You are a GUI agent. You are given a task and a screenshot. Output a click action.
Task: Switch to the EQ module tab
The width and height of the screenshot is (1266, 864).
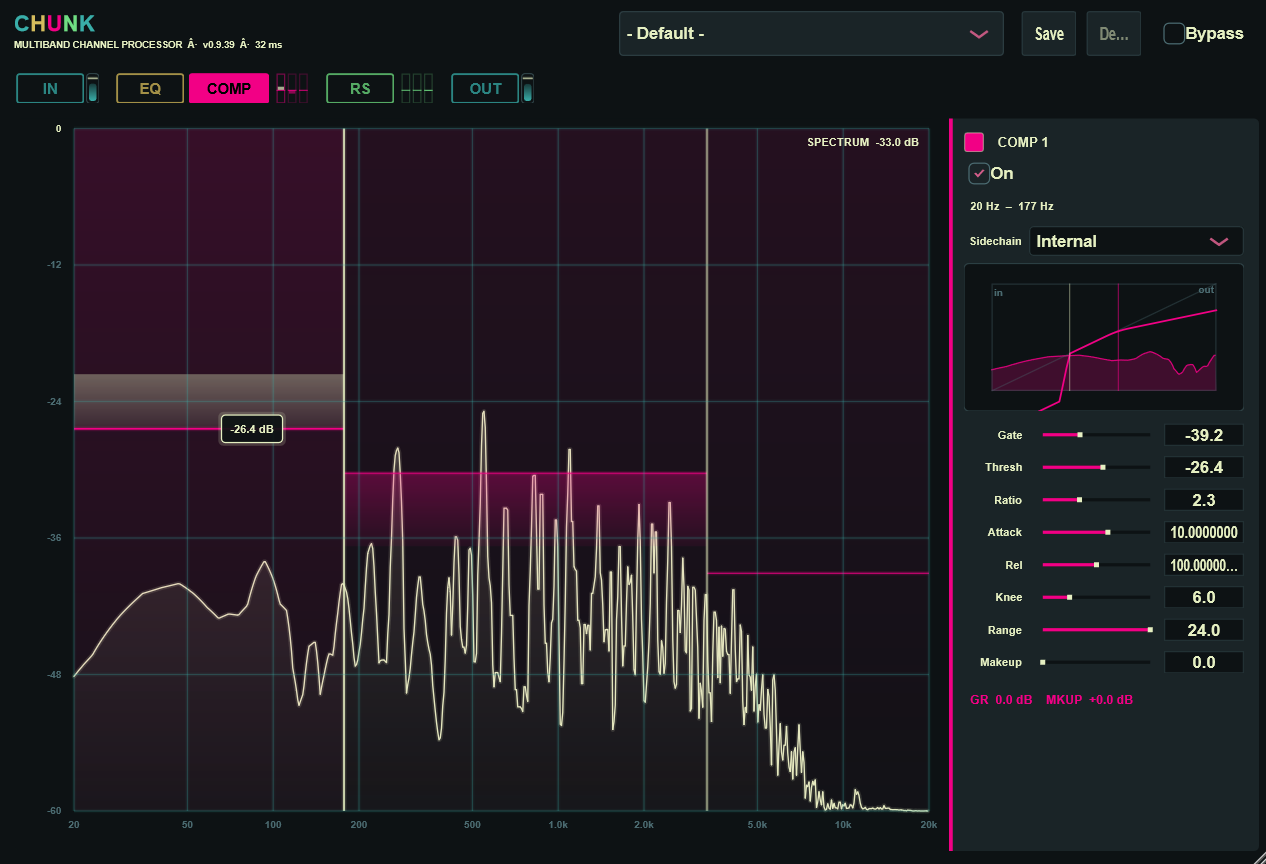point(150,88)
